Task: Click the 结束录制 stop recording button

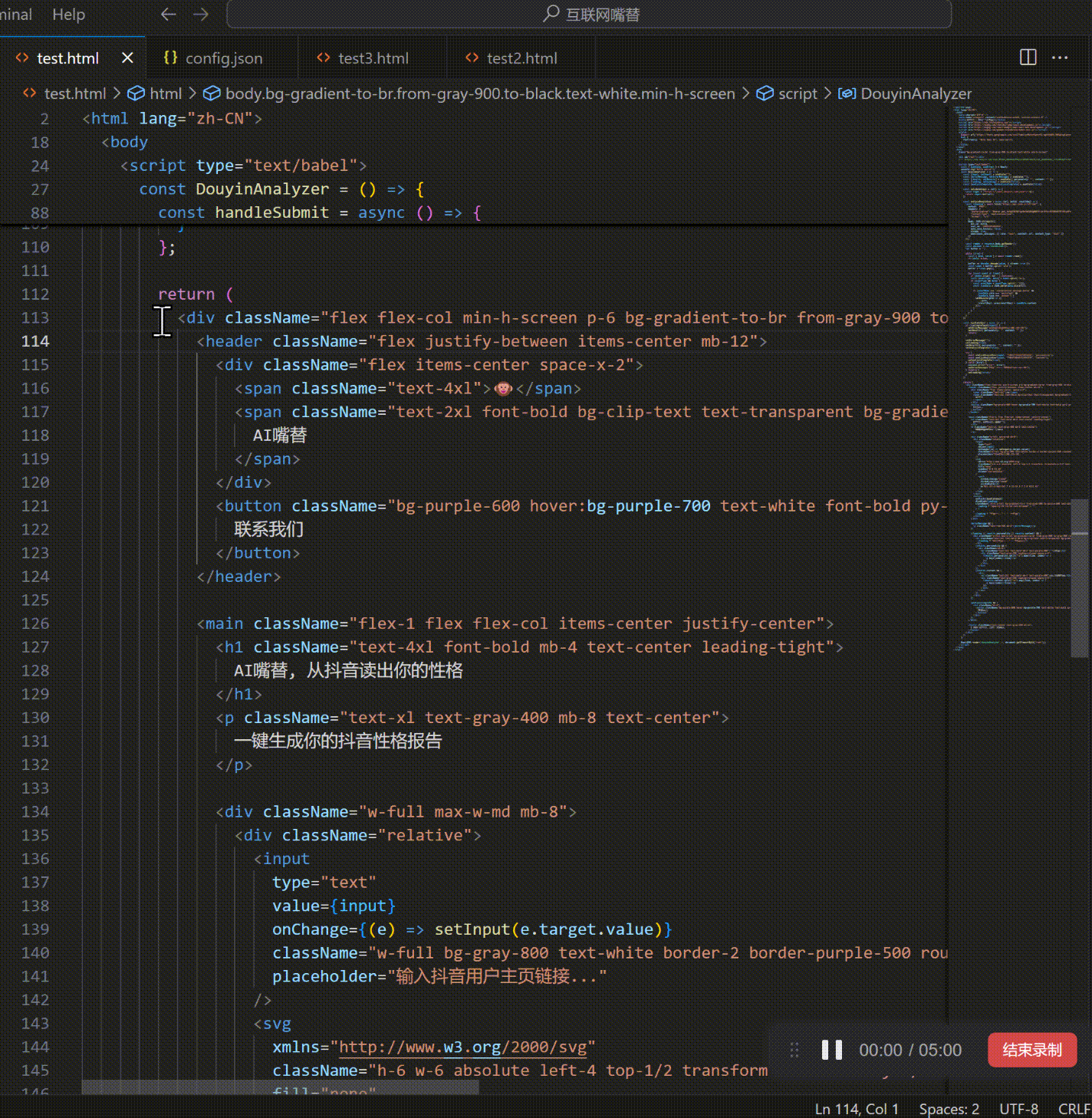Action: tap(1032, 1050)
